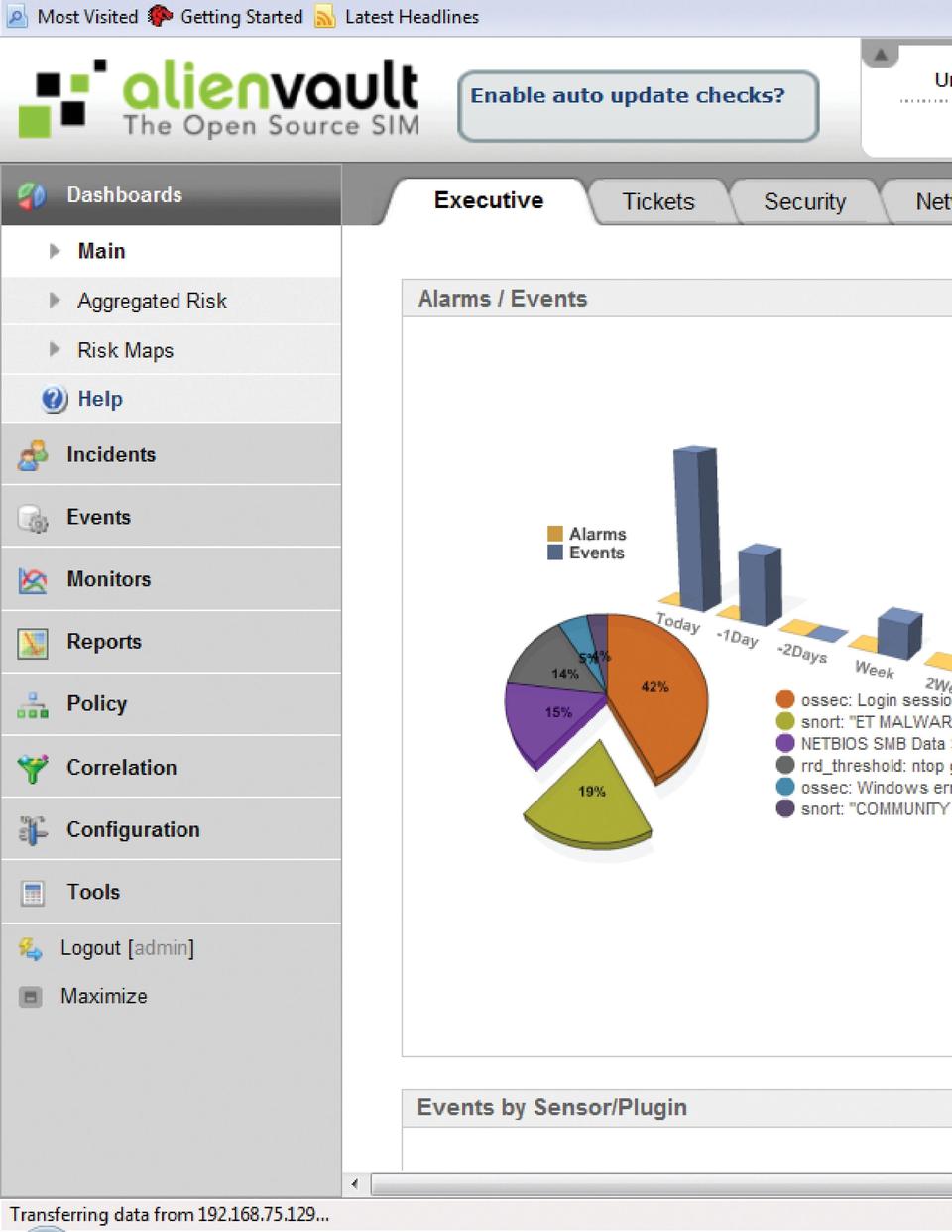Viewport: 952px width, 1232px height.
Task: Click the Reports document icon
Action: pyautogui.click(x=33, y=643)
